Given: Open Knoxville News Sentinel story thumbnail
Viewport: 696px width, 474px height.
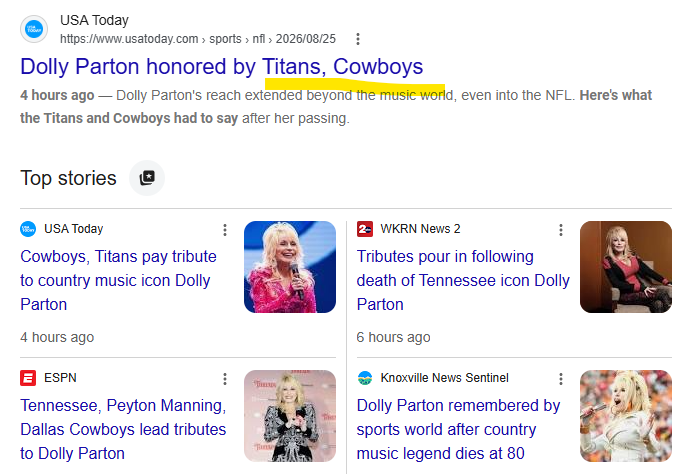Looking at the screenshot, I should (x=626, y=416).
